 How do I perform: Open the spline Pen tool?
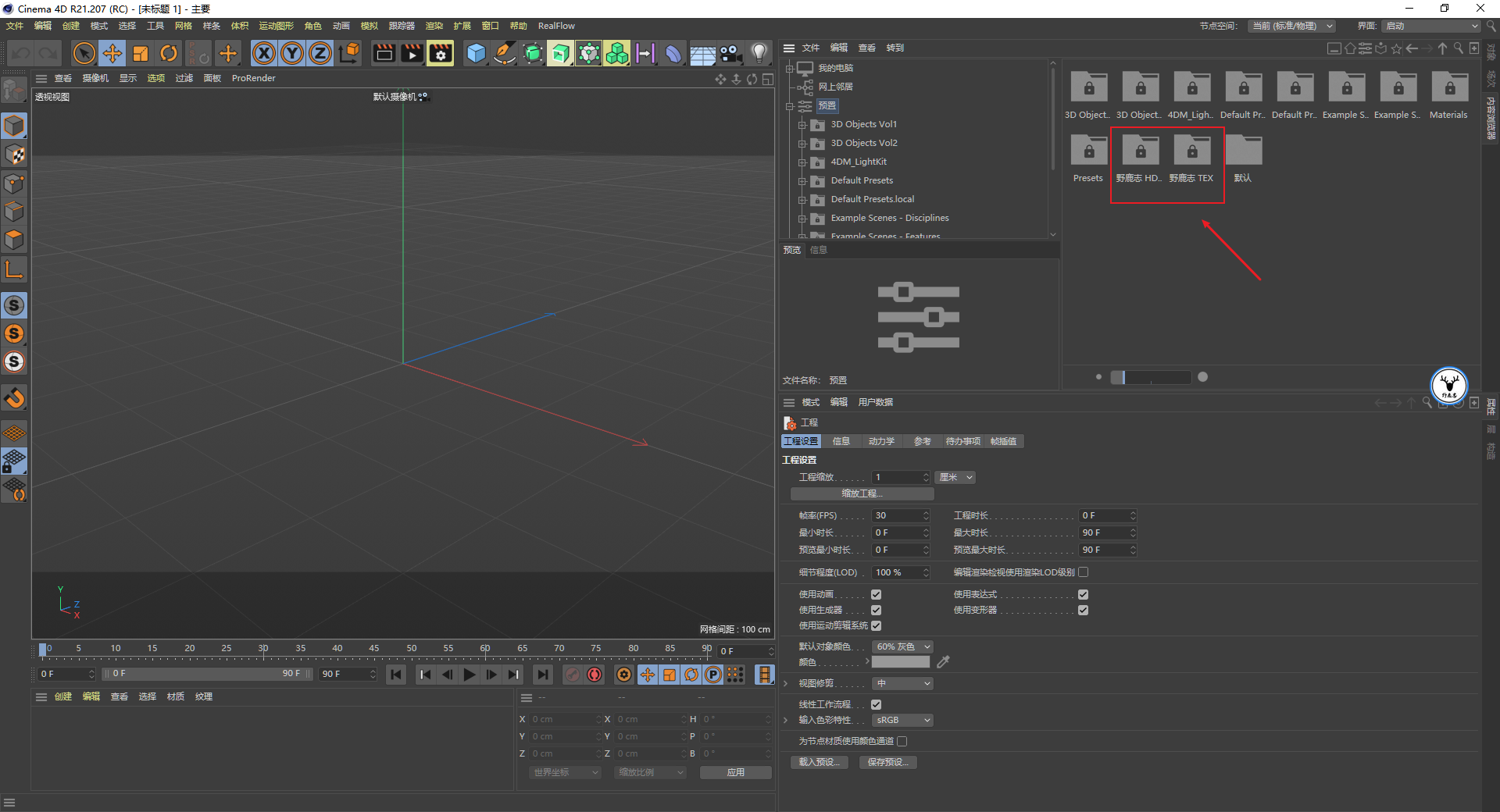point(505,54)
